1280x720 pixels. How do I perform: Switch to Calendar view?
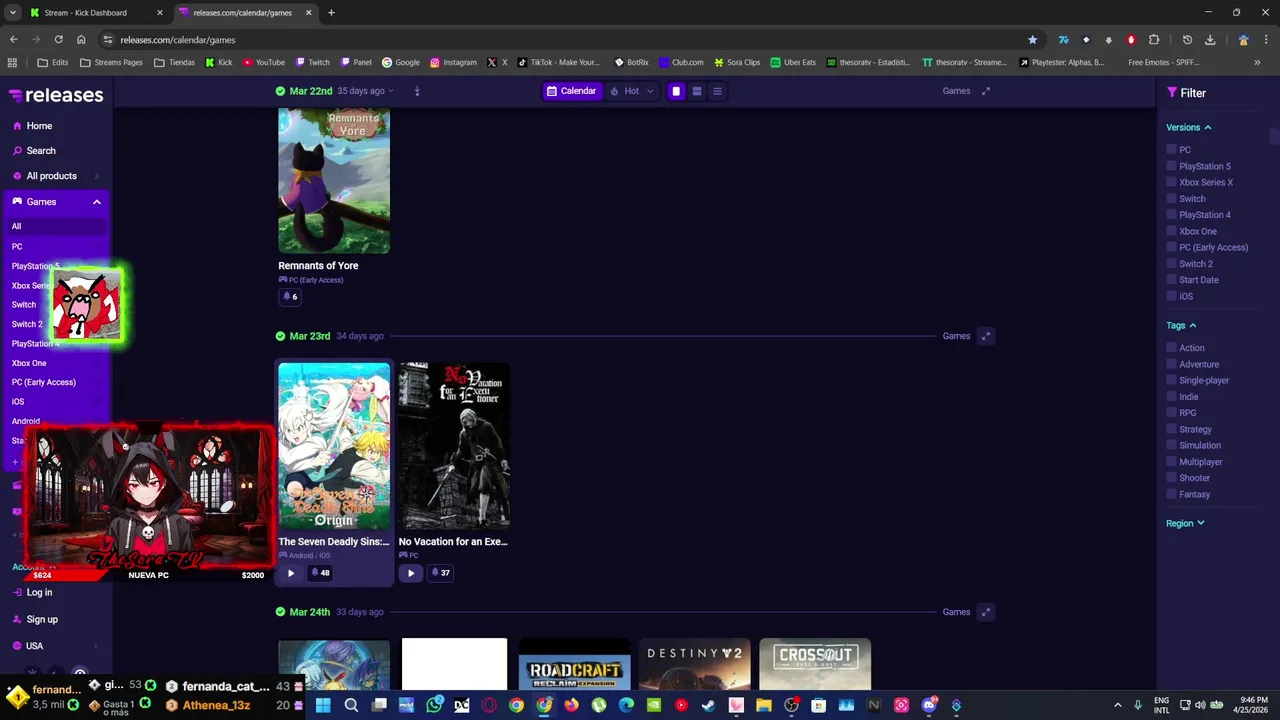coord(571,91)
